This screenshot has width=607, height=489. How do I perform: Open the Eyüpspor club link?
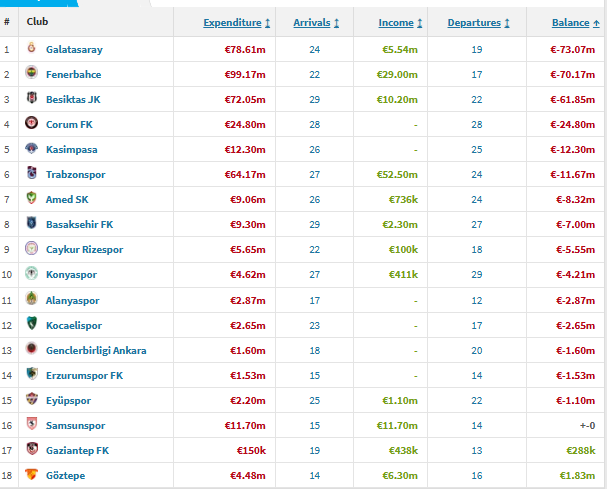coord(69,401)
